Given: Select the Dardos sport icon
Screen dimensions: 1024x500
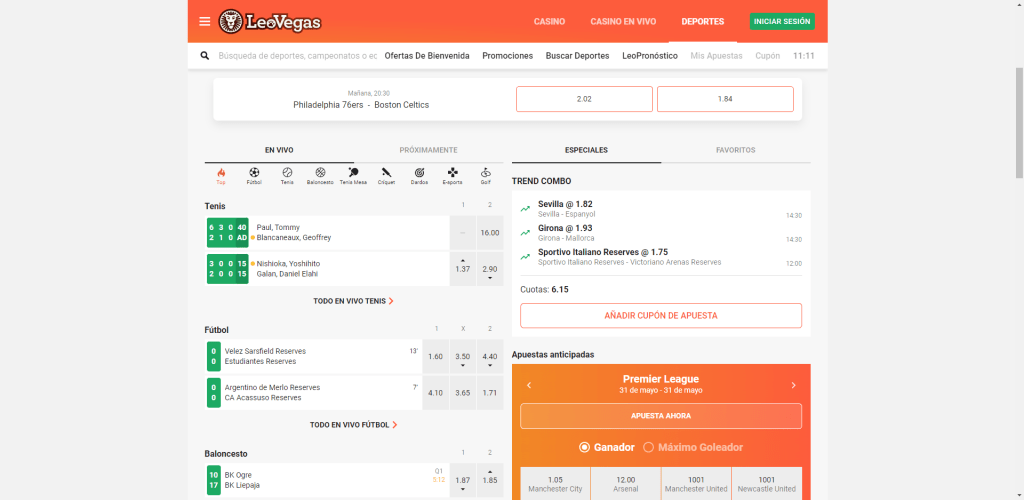Looking at the screenshot, I should (419, 176).
